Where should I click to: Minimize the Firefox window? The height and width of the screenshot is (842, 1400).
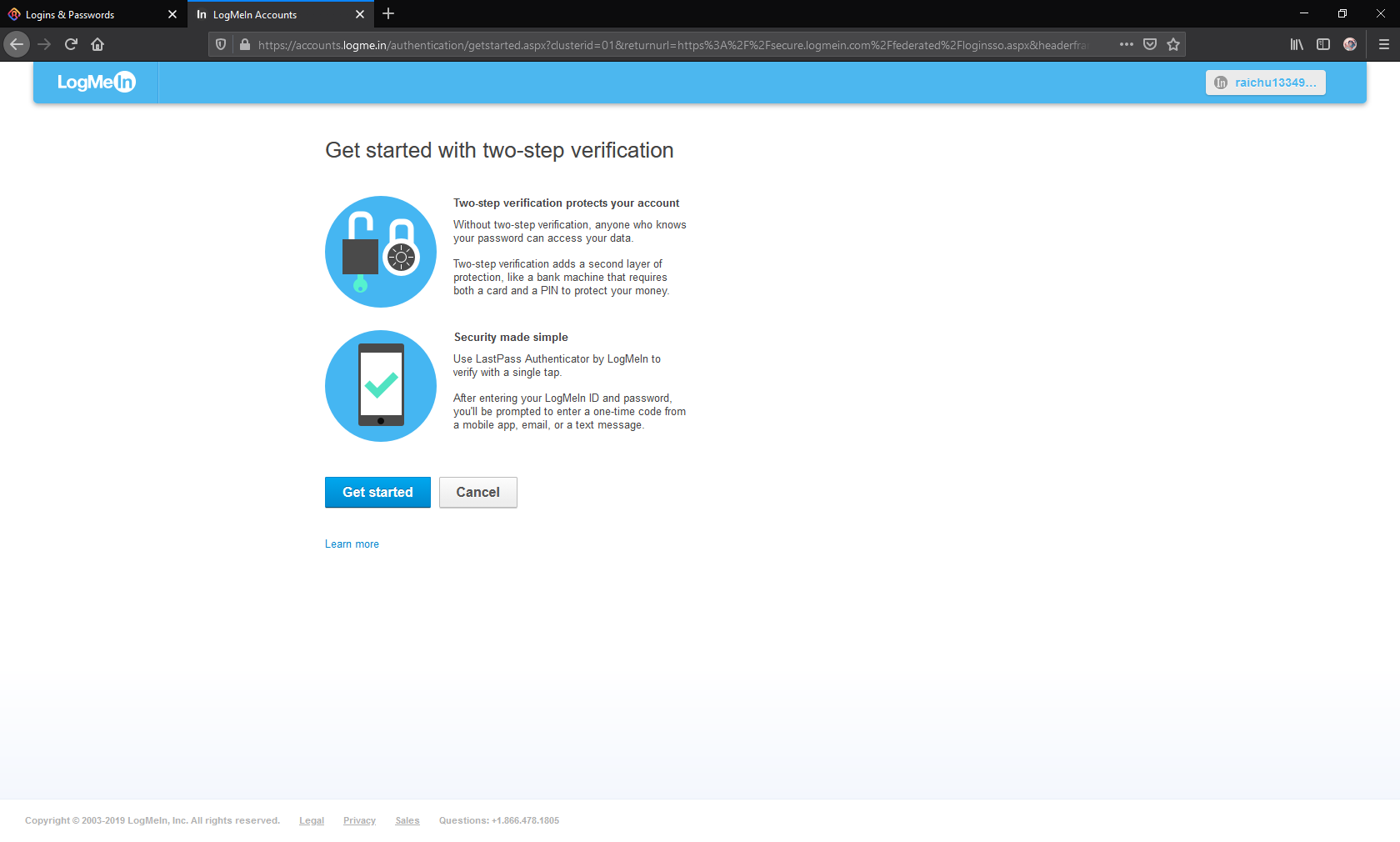point(1304,13)
